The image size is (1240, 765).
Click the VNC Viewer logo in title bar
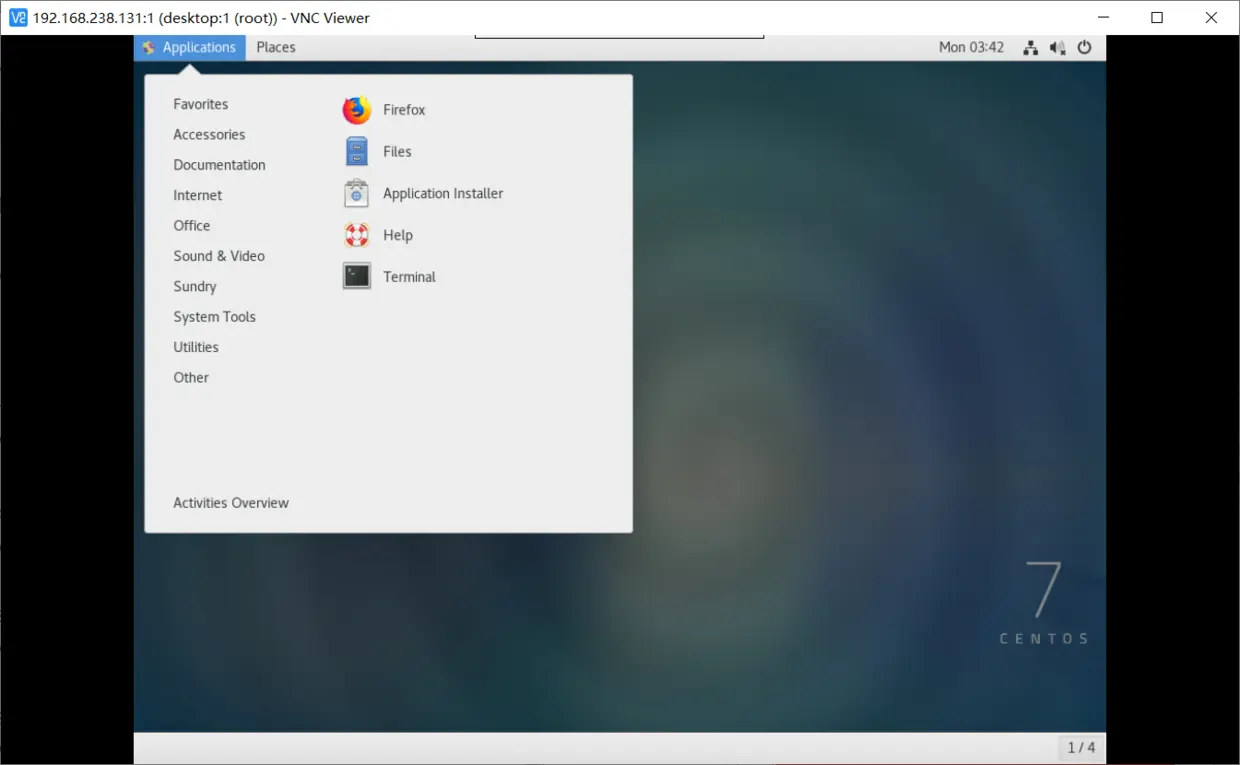tap(18, 17)
